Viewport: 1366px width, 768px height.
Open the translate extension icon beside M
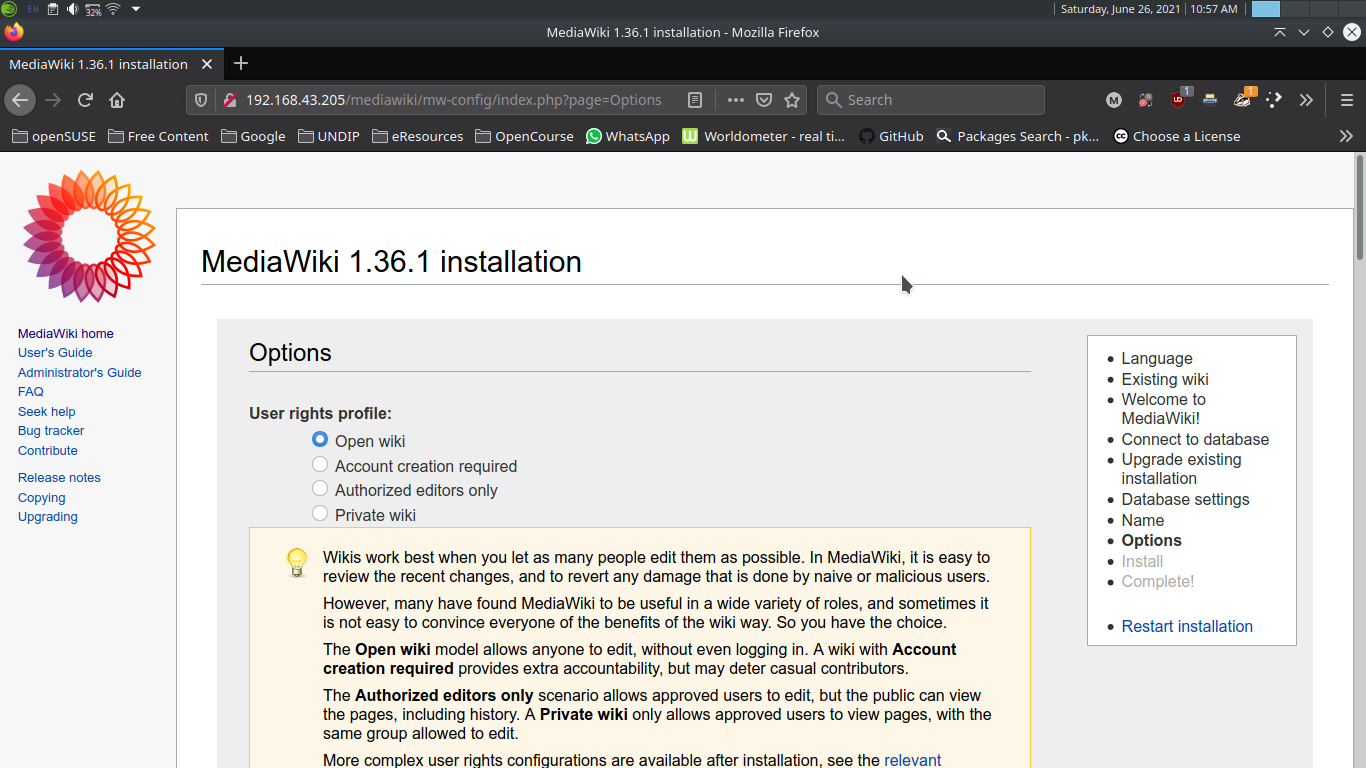1146,100
